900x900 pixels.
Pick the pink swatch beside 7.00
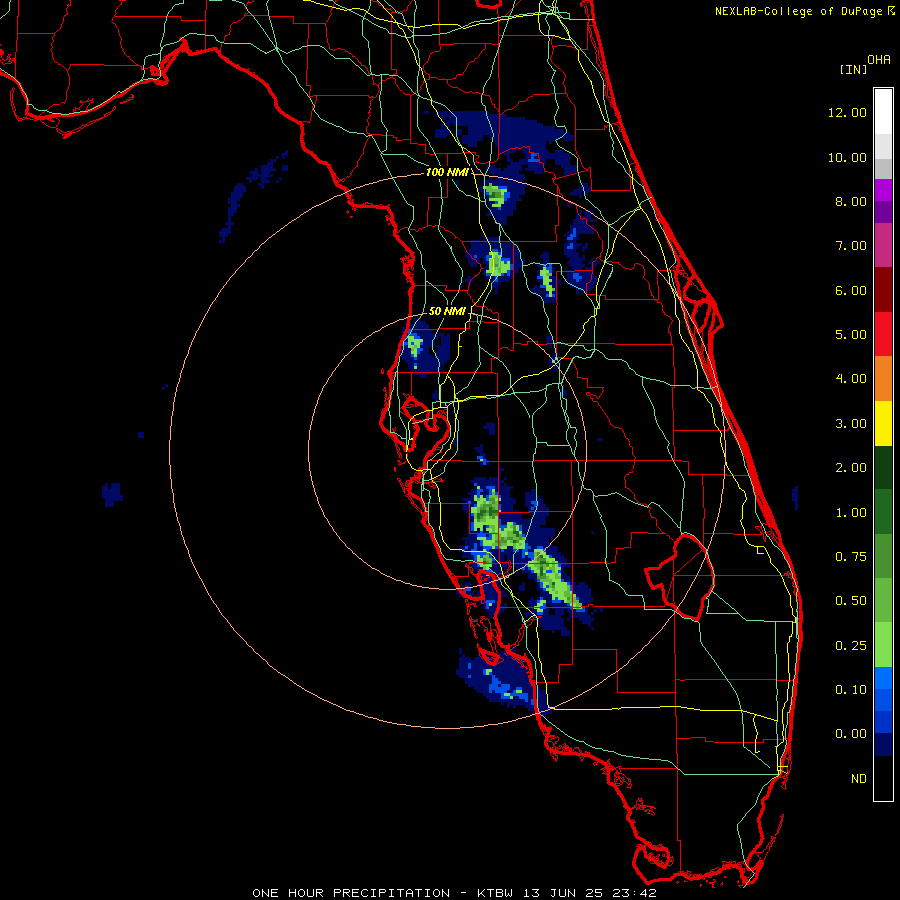pos(883,245)
